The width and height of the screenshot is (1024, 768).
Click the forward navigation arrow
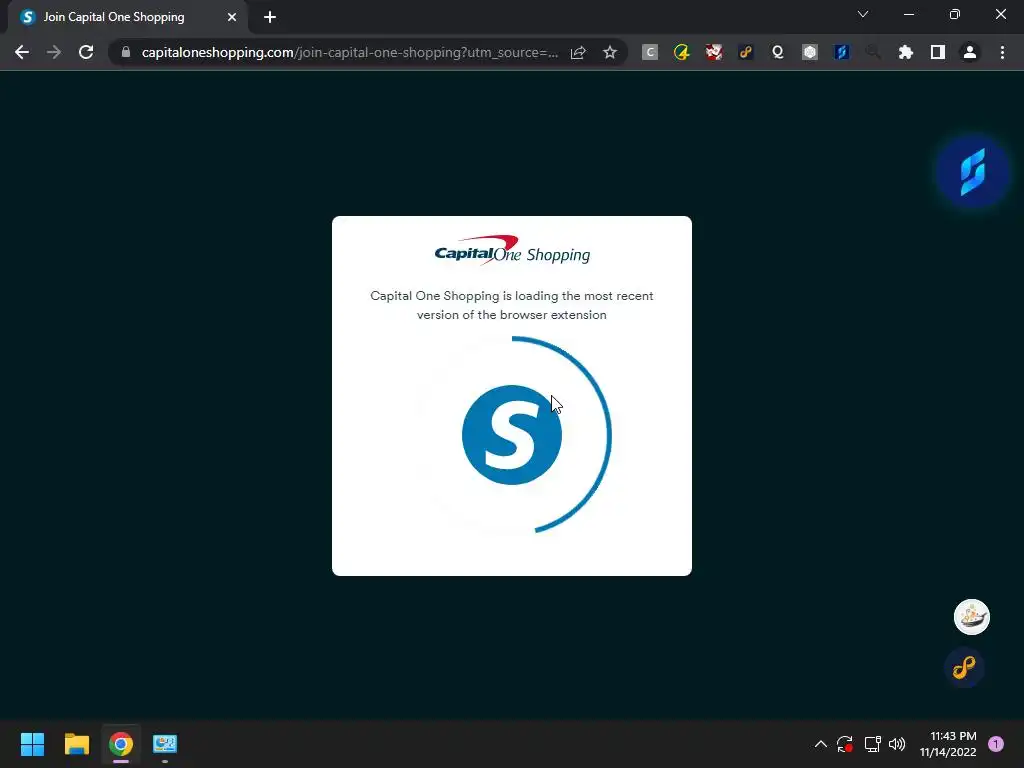(54, 52)
